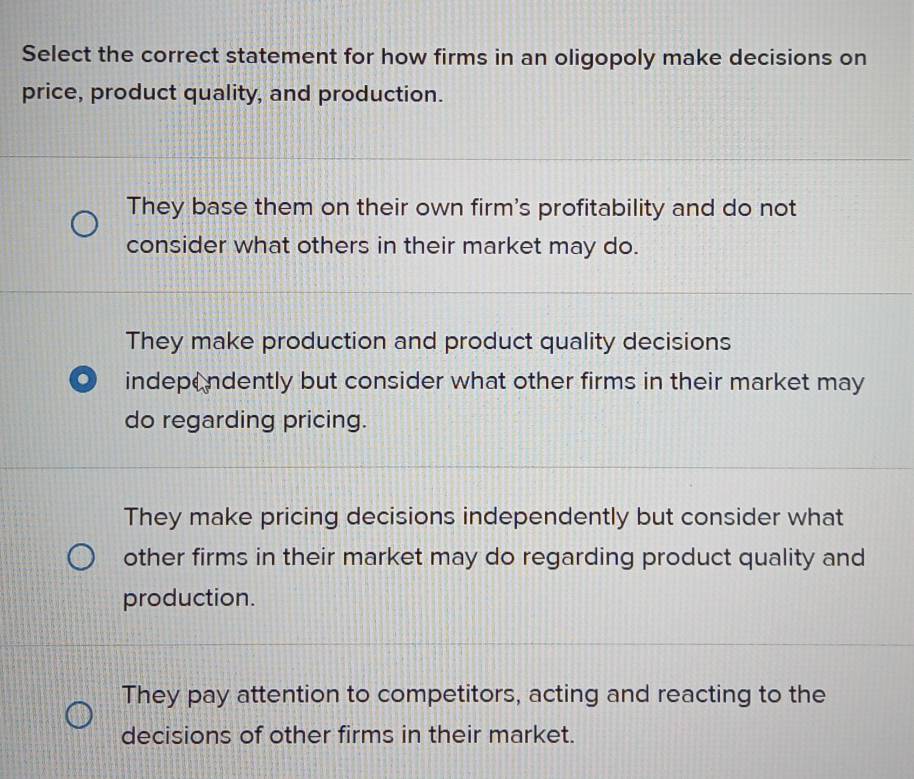Click the line "They pay attention to competitors, acting and reacting"
Image resolution: width=914 pixels, height=779 pixels.
point(473,694)
